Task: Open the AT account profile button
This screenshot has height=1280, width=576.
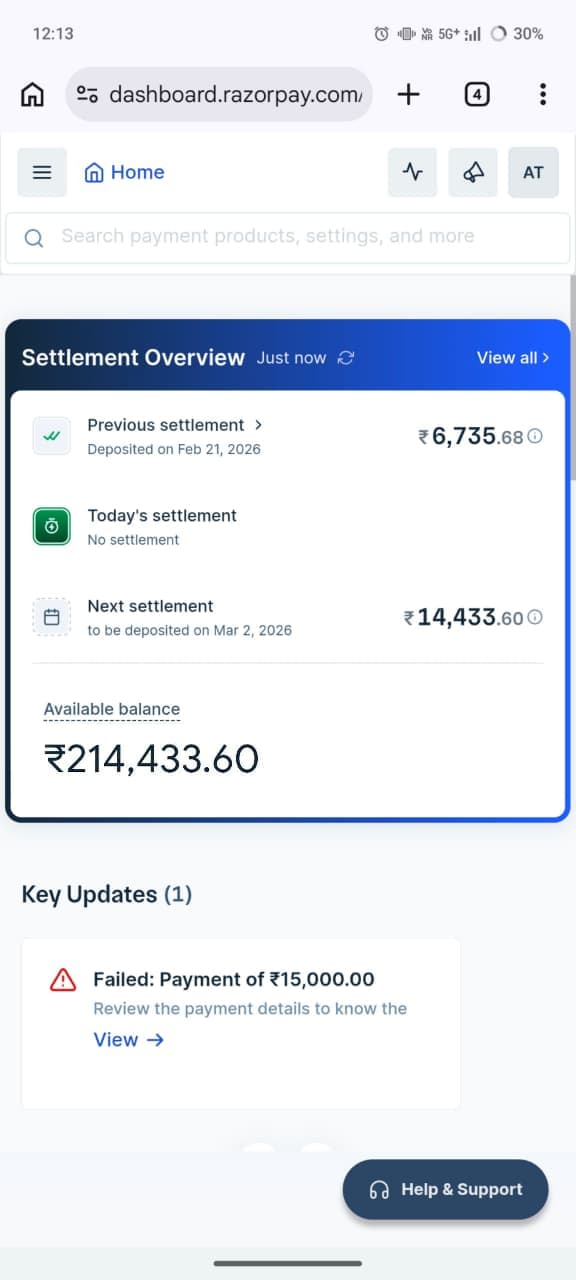Action: click(x=533, y=172)
